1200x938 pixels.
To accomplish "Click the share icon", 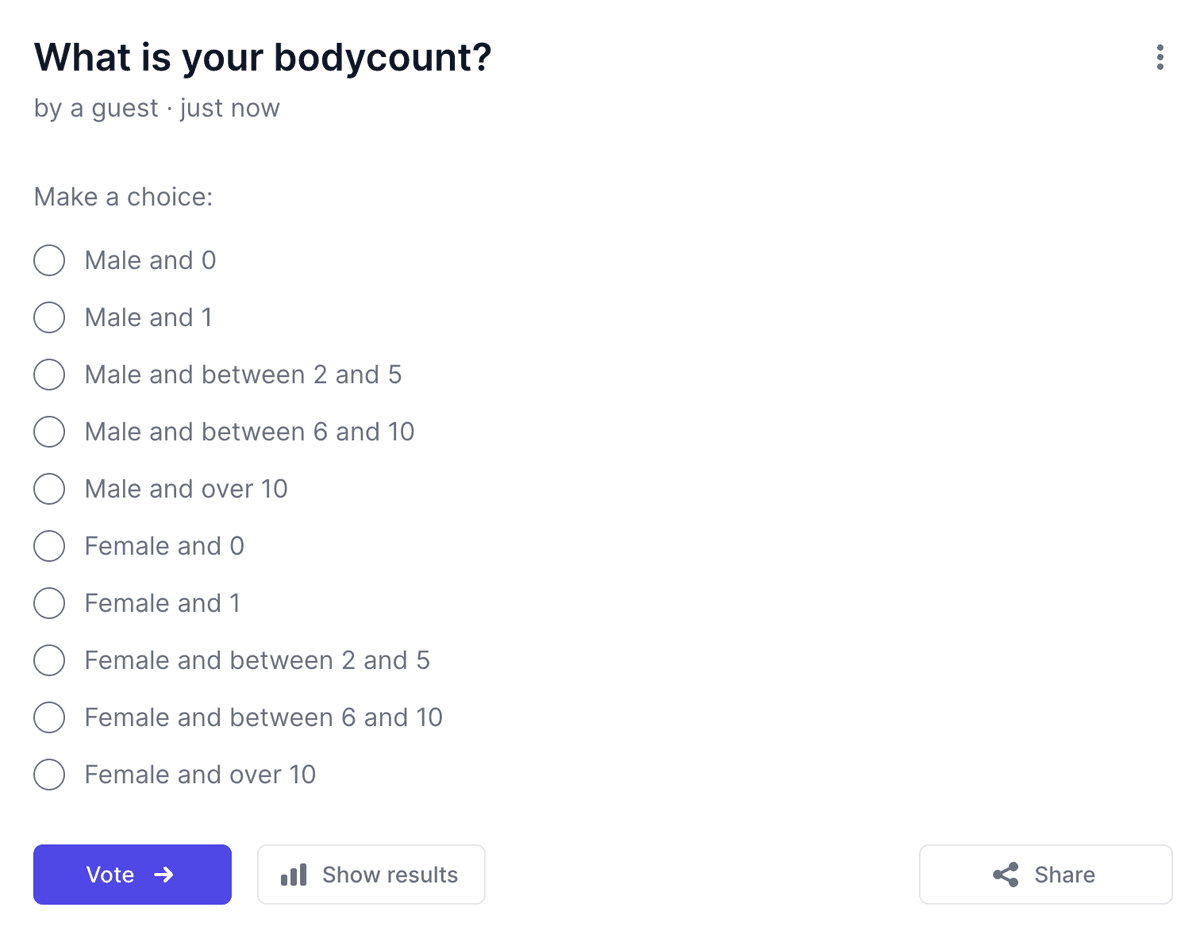I will [1005, 875].
